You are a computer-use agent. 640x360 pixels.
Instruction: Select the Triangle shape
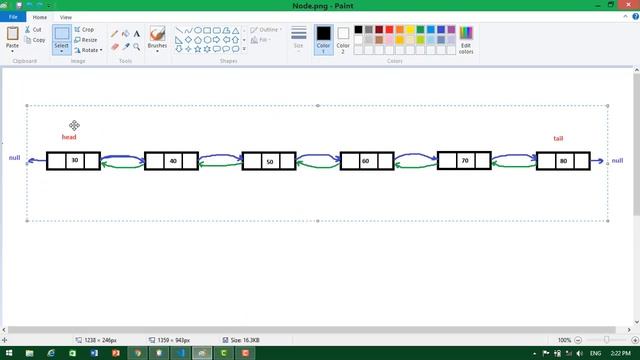236,31
